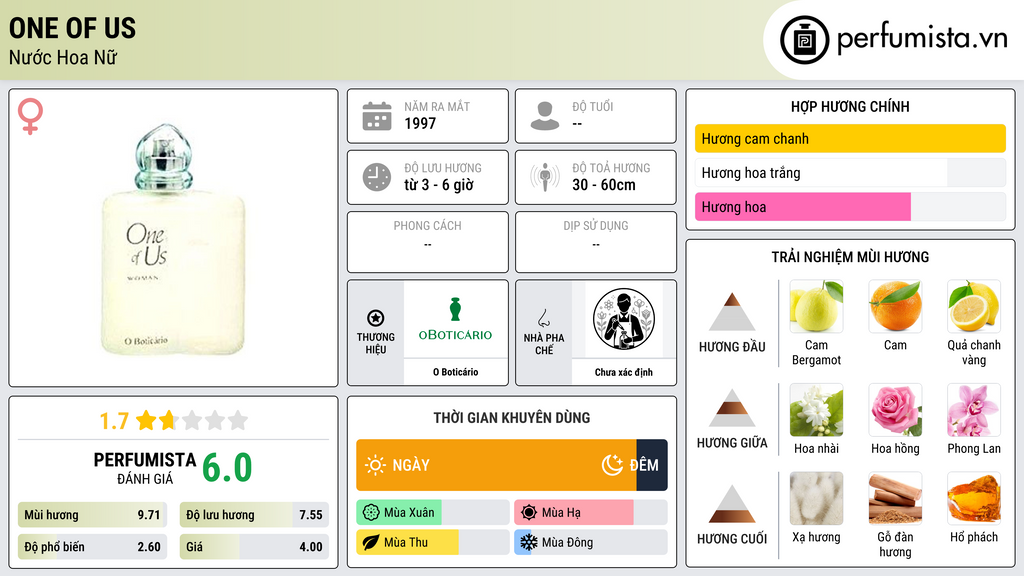Click the moon icon next to Đêm

612,465
